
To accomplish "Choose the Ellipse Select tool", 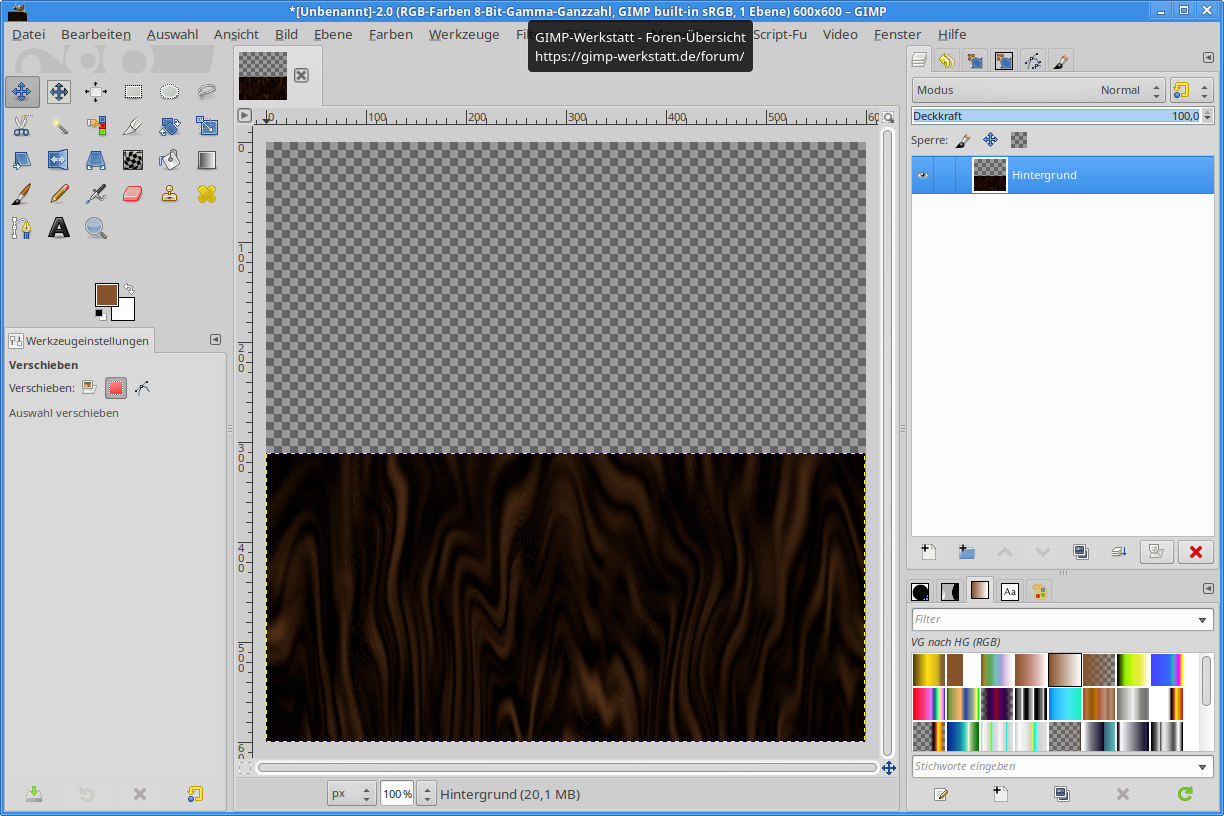I will [x=170, y=92].
